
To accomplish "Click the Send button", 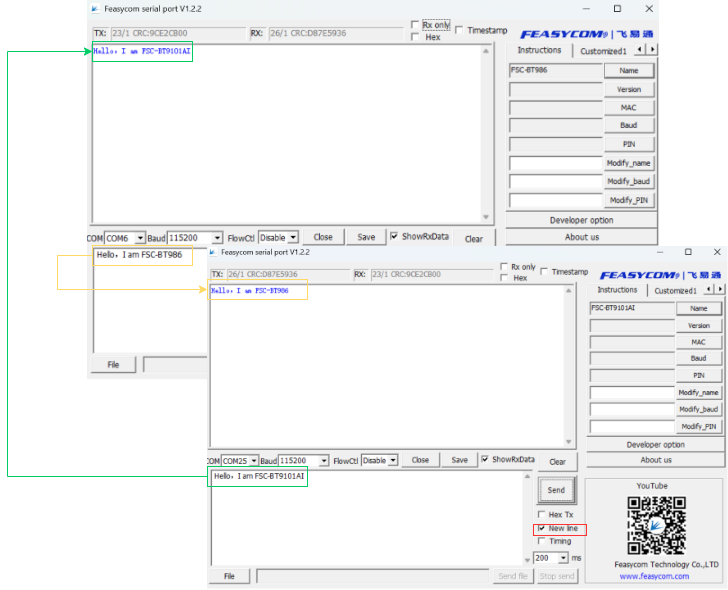I will coord(556,490).
